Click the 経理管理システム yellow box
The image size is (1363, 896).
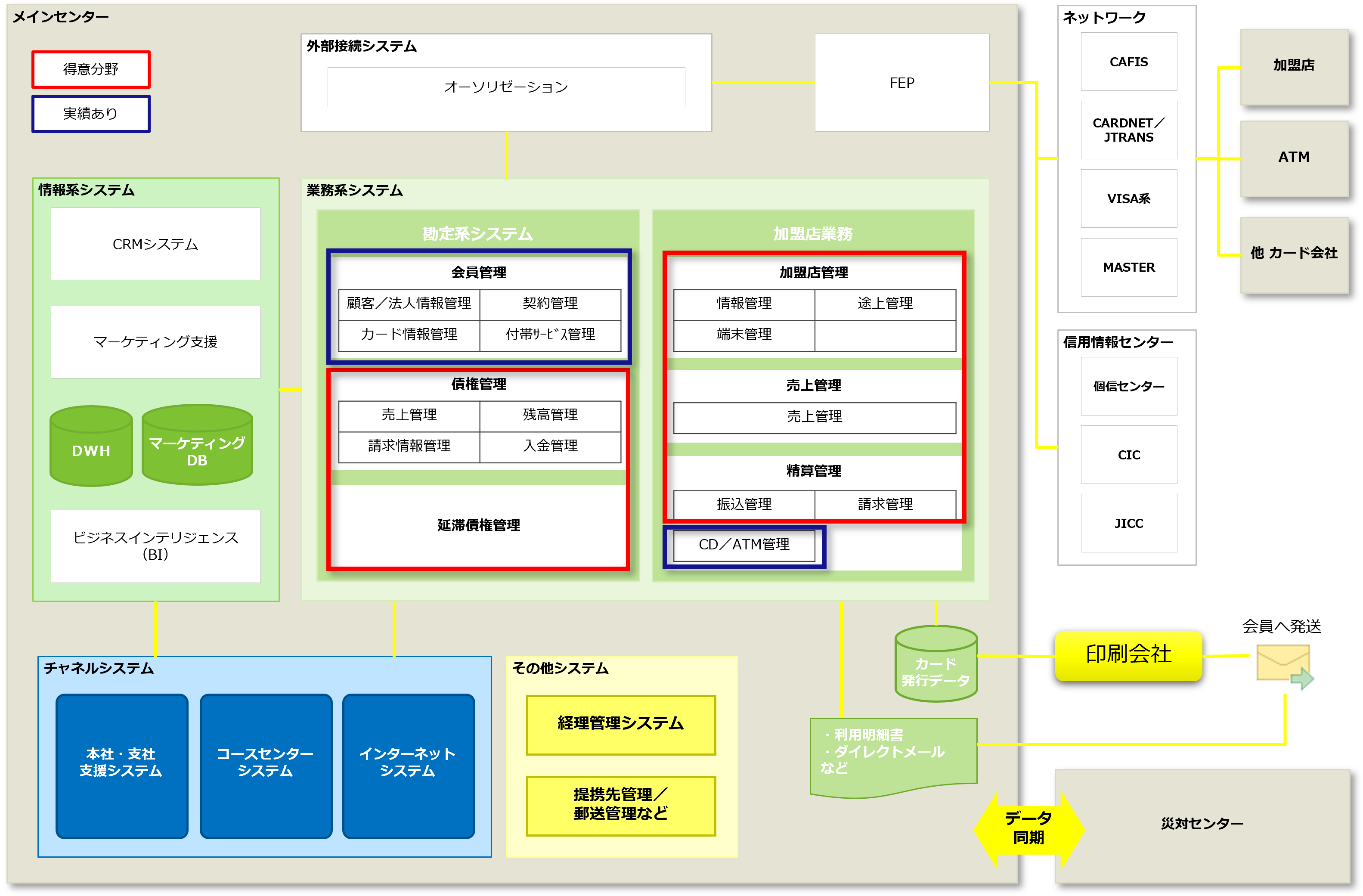coord(620,725)
